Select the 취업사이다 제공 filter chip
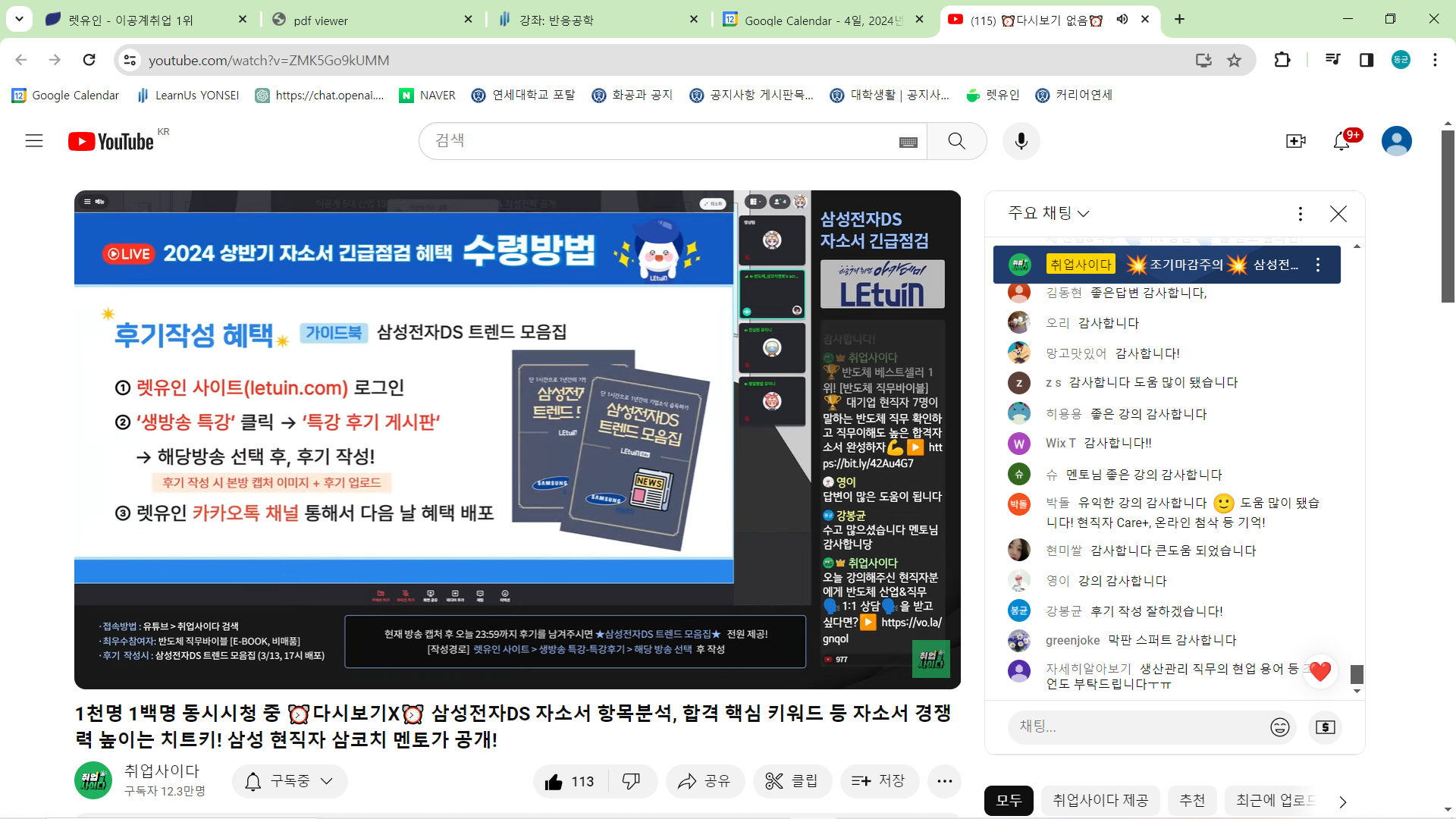Image resolution: width=1456 pixels, height=819 pixels. click(x=1100, y=801)
